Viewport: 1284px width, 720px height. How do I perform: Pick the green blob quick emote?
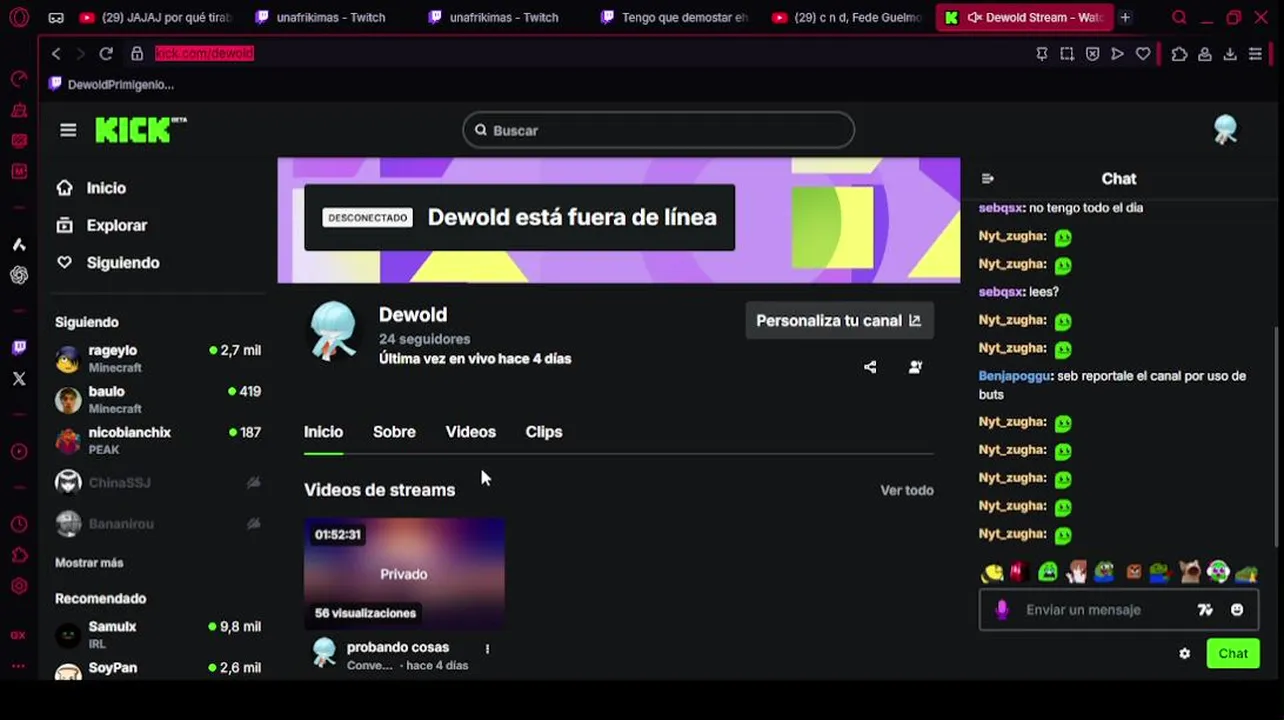[1047, 572]
